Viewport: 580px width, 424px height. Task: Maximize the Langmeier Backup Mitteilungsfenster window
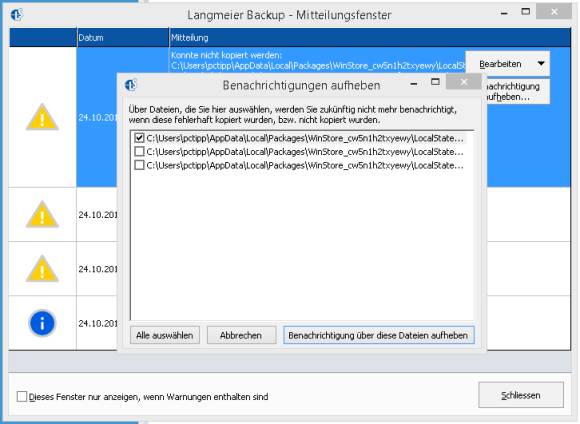(525, 11)
